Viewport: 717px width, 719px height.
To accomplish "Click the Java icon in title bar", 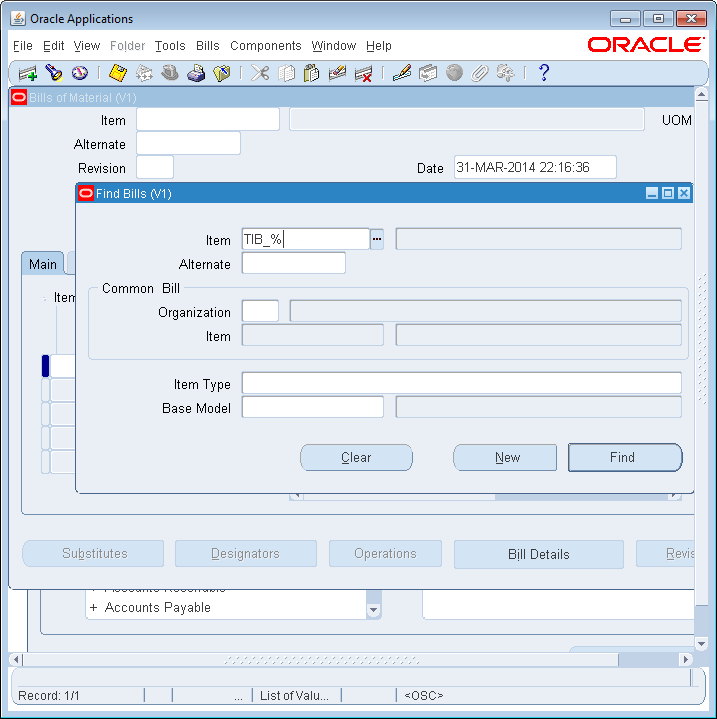I will [x=18, y=18].
